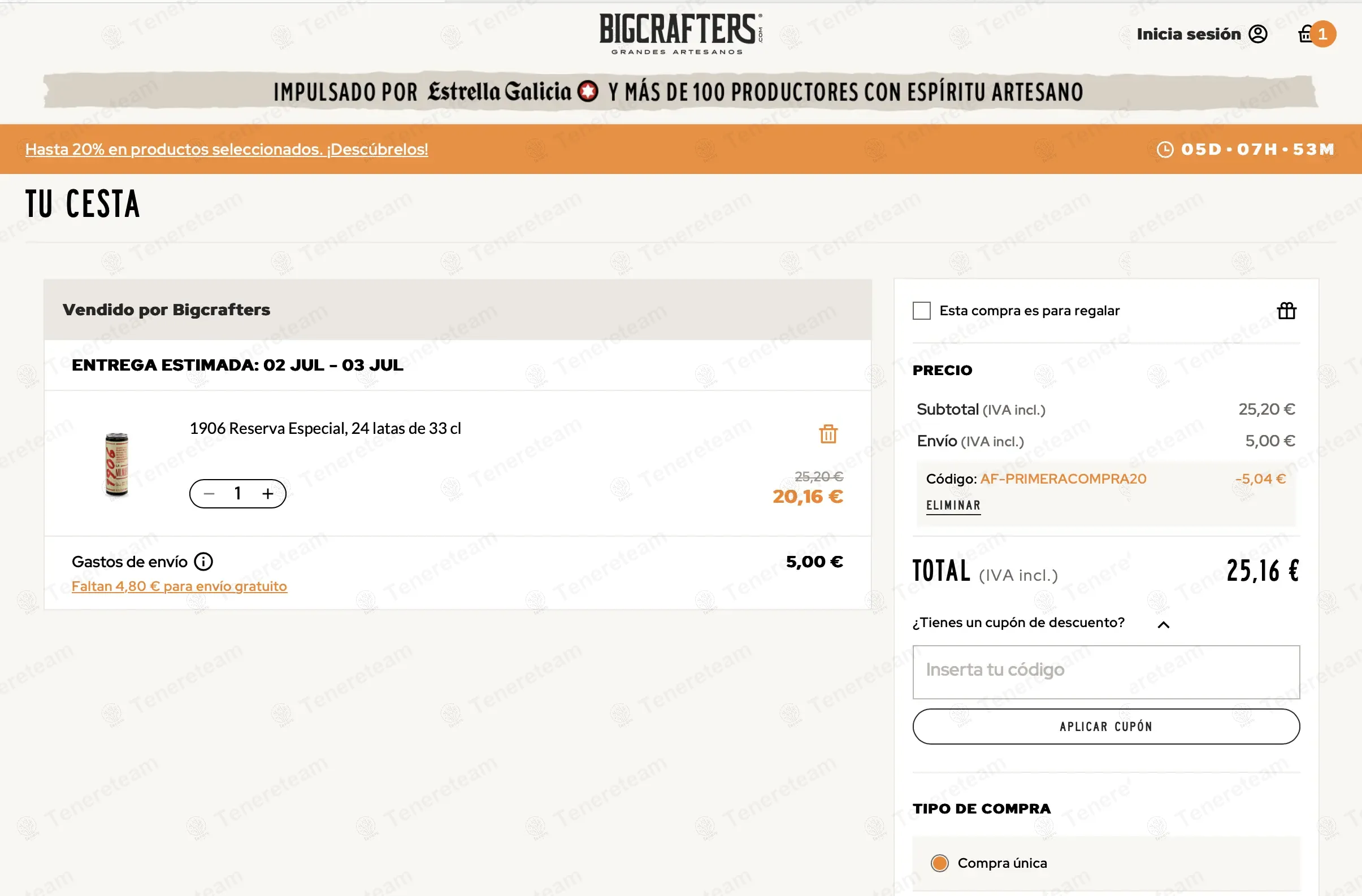Select the 'Compra única' radio button
The width and height of the screenshot is (1362, 896).
[x=939, y=863]
